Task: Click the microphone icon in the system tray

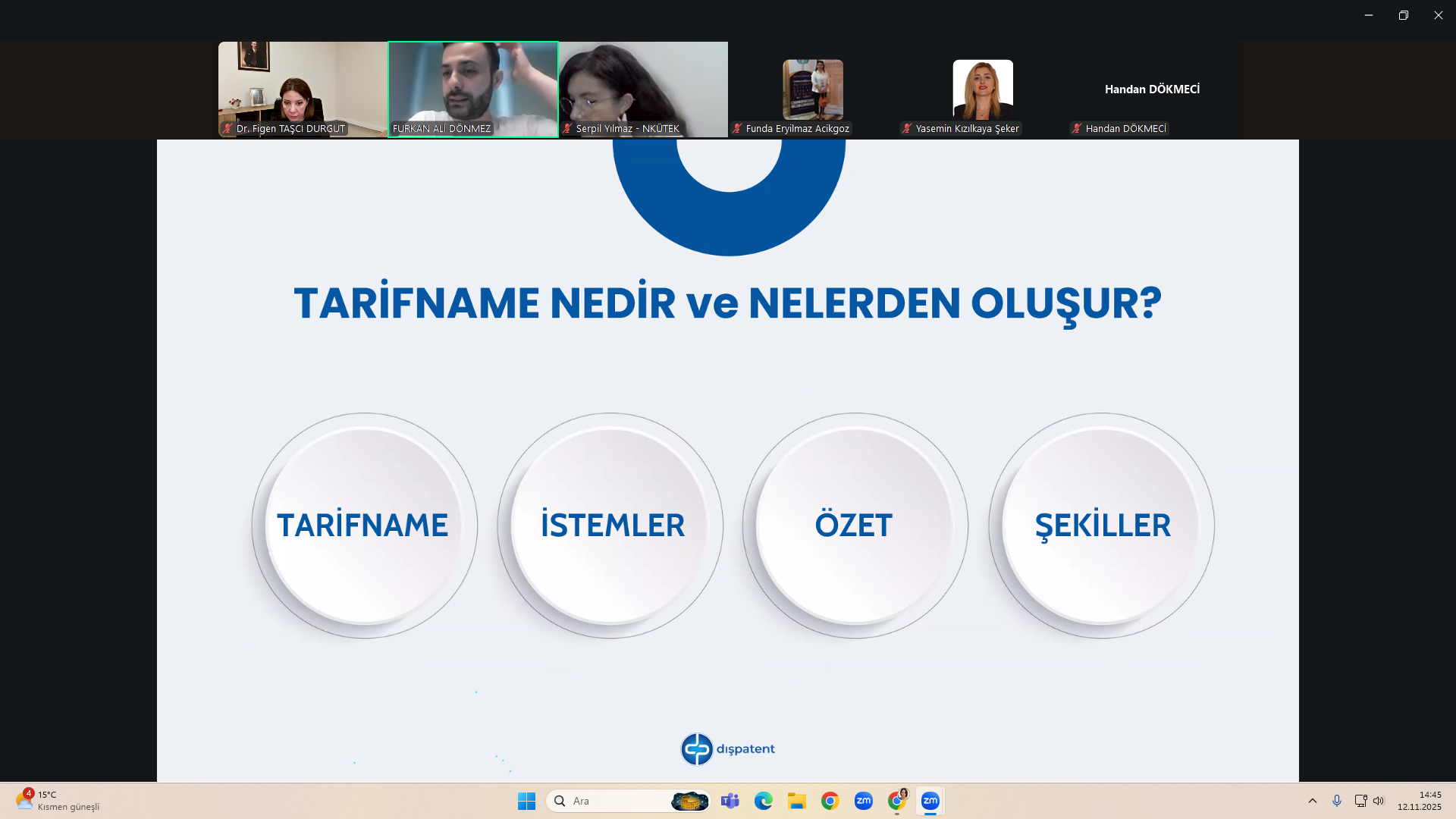Action: [1336, 801]
